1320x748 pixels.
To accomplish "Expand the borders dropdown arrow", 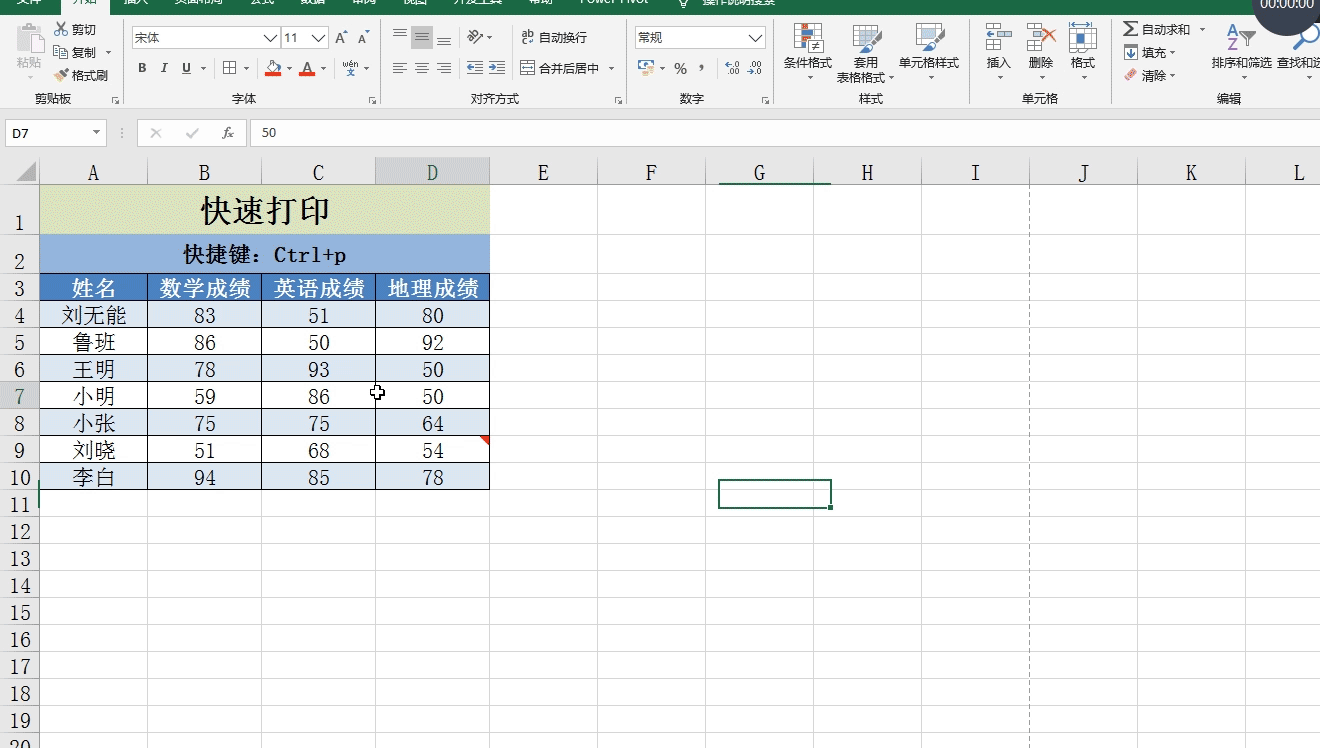I will pos(246,68).
